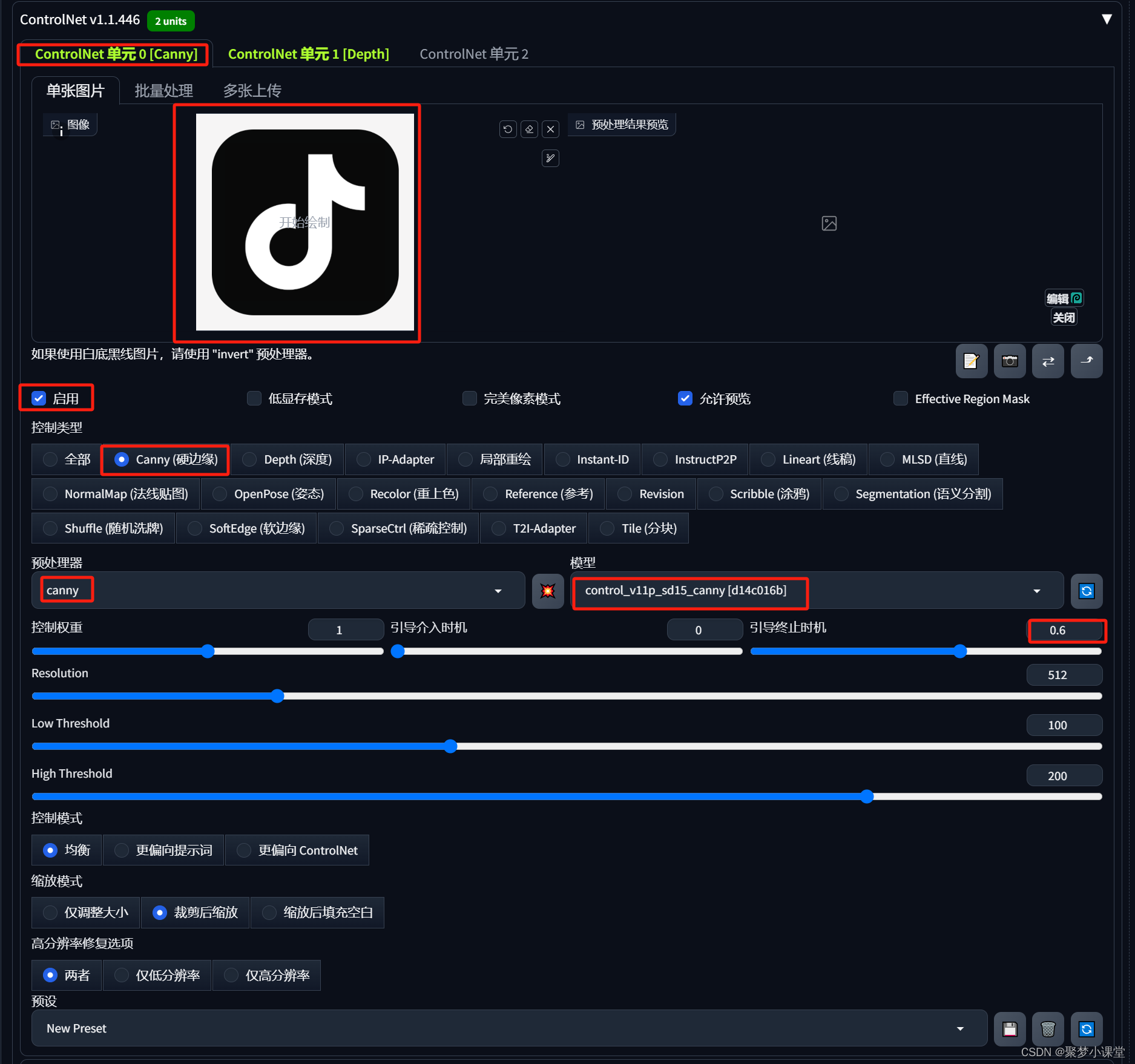The height and width of the screenshot is (1064, 1135).
Task: Toggle the 完美像素模式 checkbox
Action: point(470,398)
